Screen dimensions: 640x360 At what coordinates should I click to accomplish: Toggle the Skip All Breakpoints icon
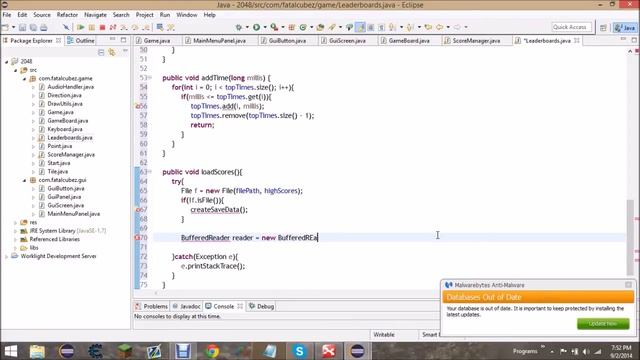tap(66, 27)
